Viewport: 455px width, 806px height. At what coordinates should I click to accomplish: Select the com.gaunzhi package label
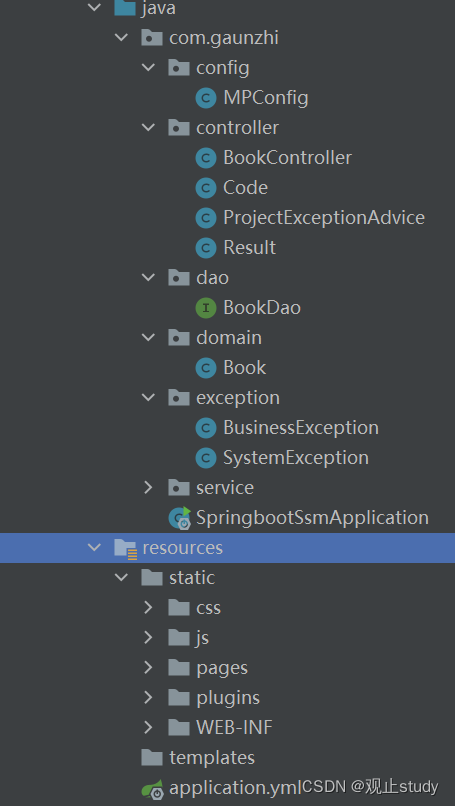[x=224, y=38]
